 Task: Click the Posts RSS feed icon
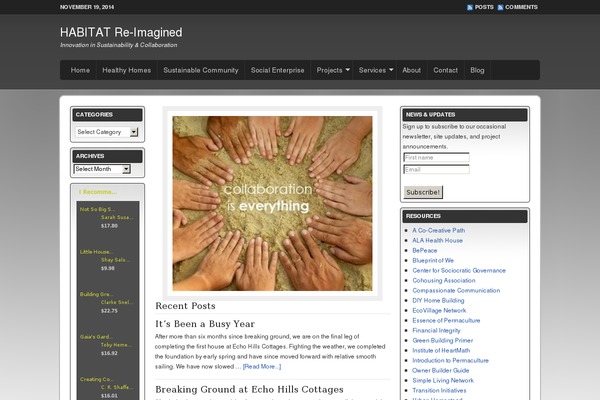pyautogui.click(x=470, y=7)
